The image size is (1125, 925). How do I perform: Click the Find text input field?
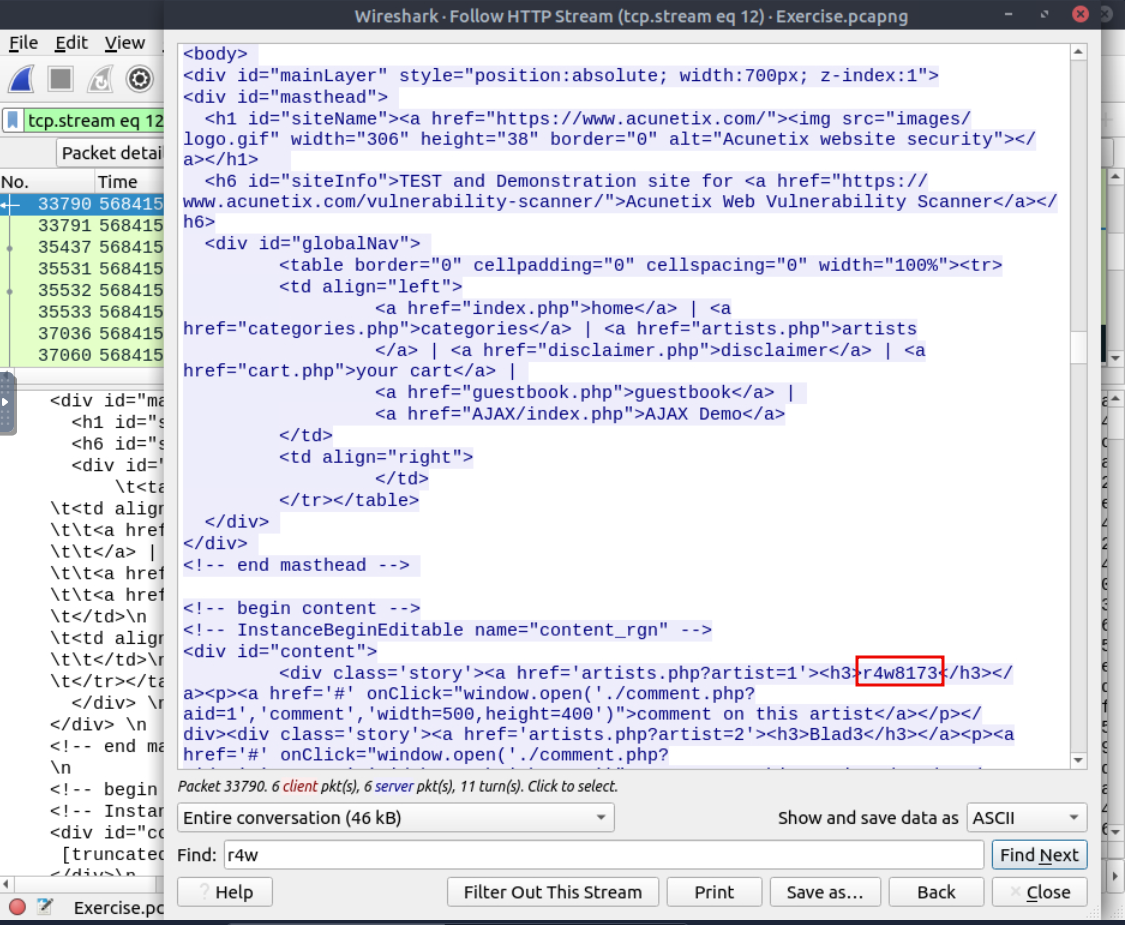(600, 855)
